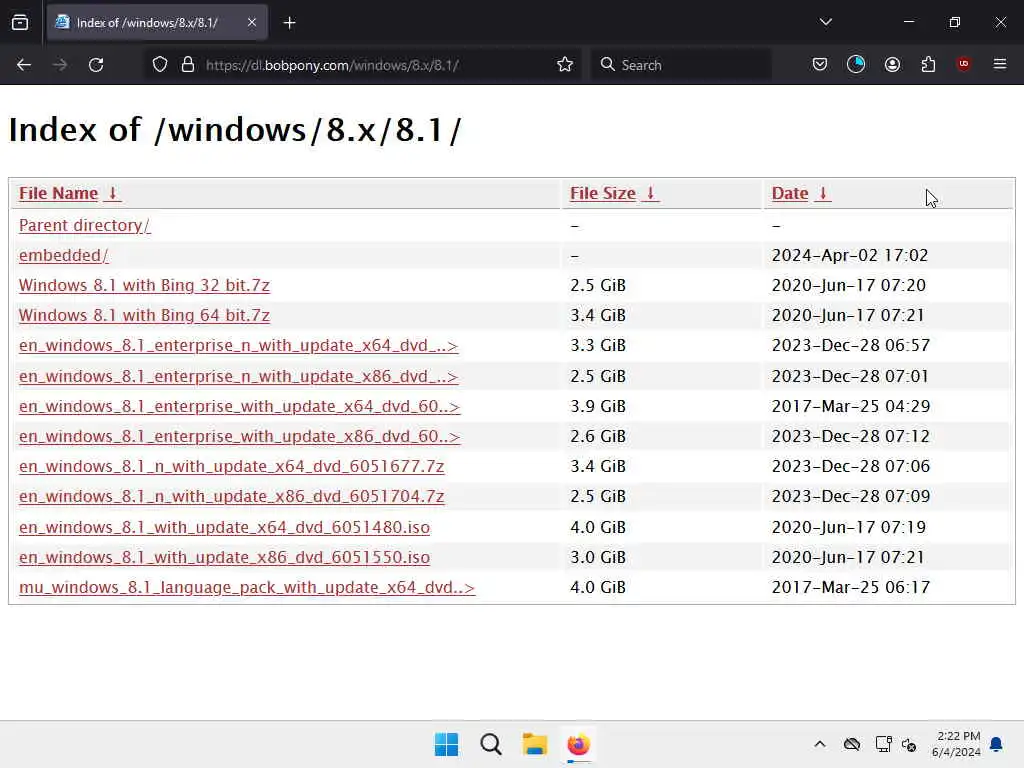This screenshot has width=1024, height=768.
Task: Download en_windows_8.1_enterprise_with_update_x64_dvd_60 file
Action: 240,406
